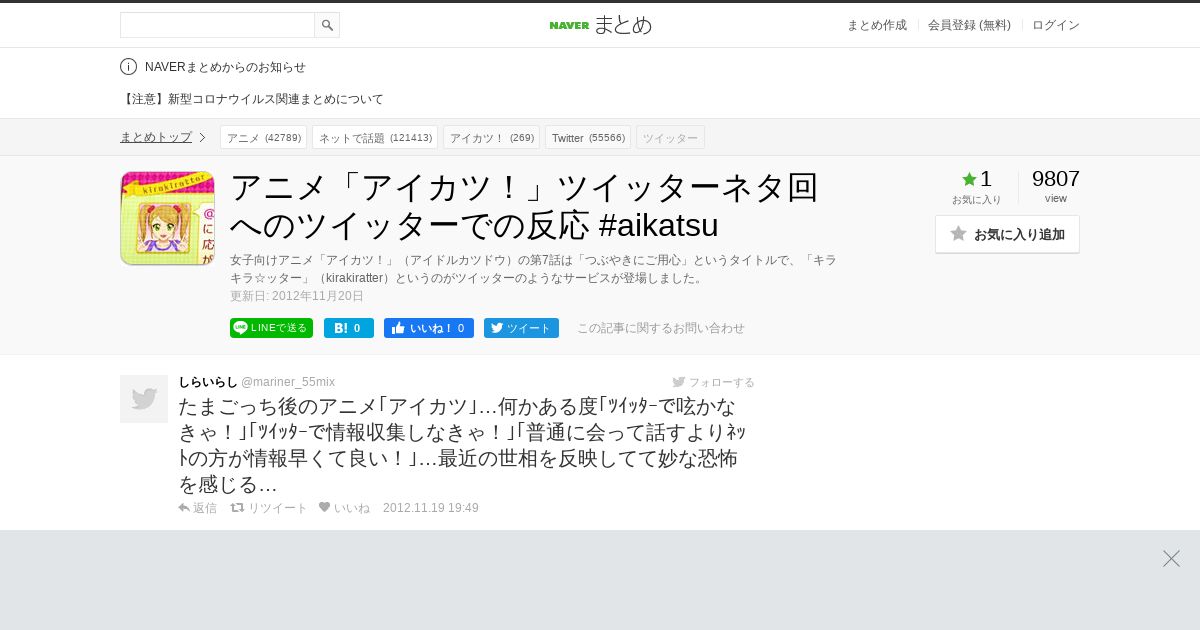Select Twitter (55566) tag
Screen dimensions: 1200x630
(x=588, y=137)
